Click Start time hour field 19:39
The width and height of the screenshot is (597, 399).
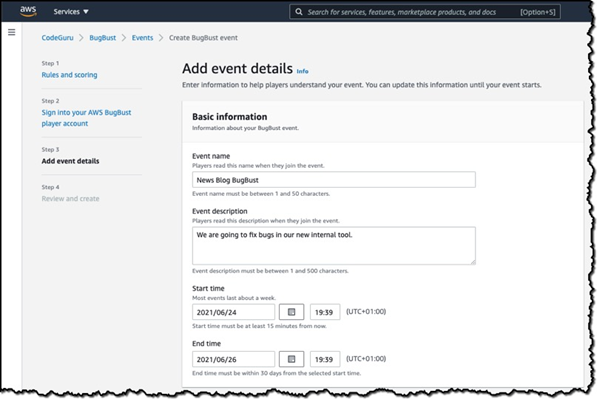click(x=325, y=312)
